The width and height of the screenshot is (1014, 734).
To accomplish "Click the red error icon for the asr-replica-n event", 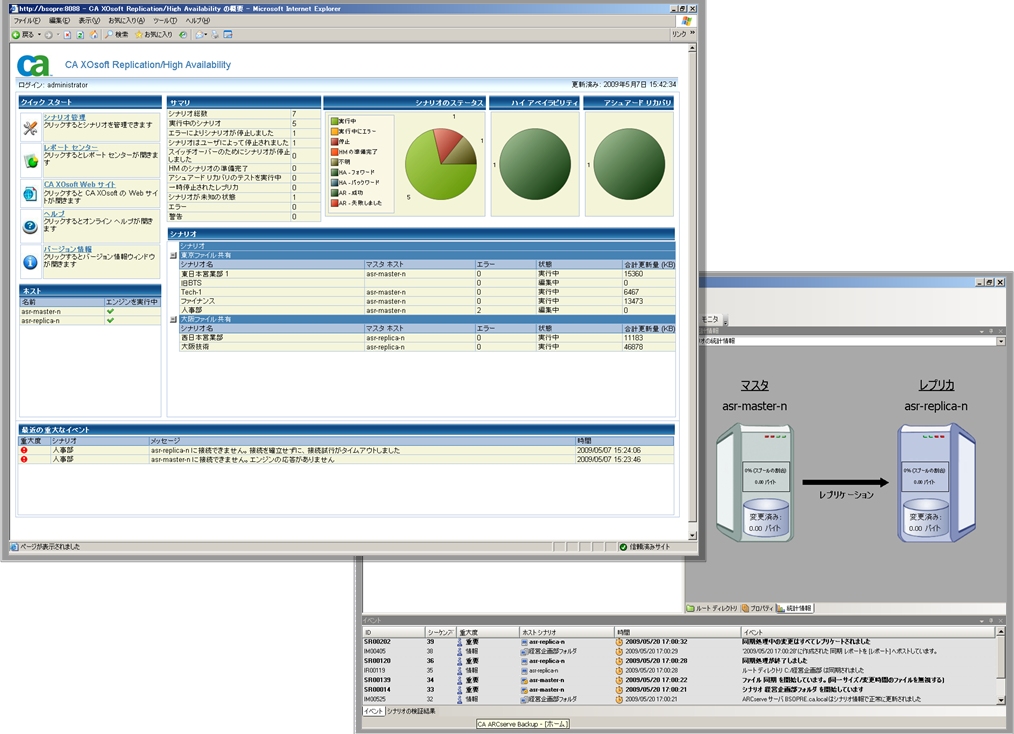I will pyautogui.click(x=24, y=450).
